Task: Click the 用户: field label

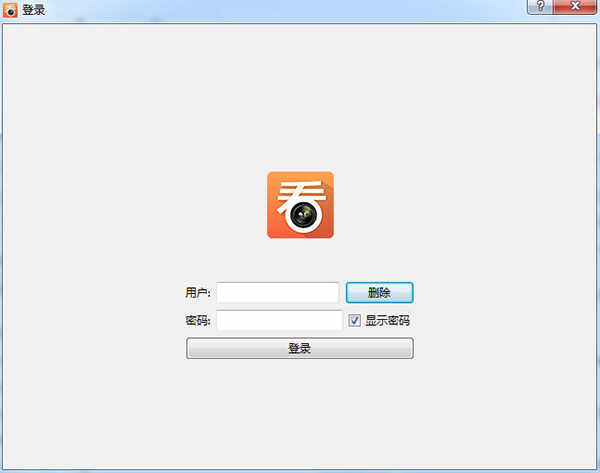Action: [197, 293]
